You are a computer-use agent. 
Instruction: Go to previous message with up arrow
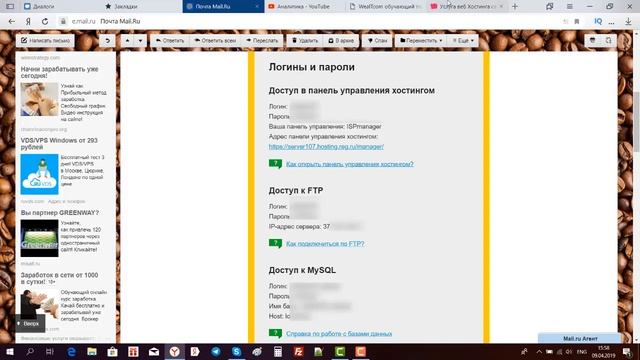tap(127, 40)
